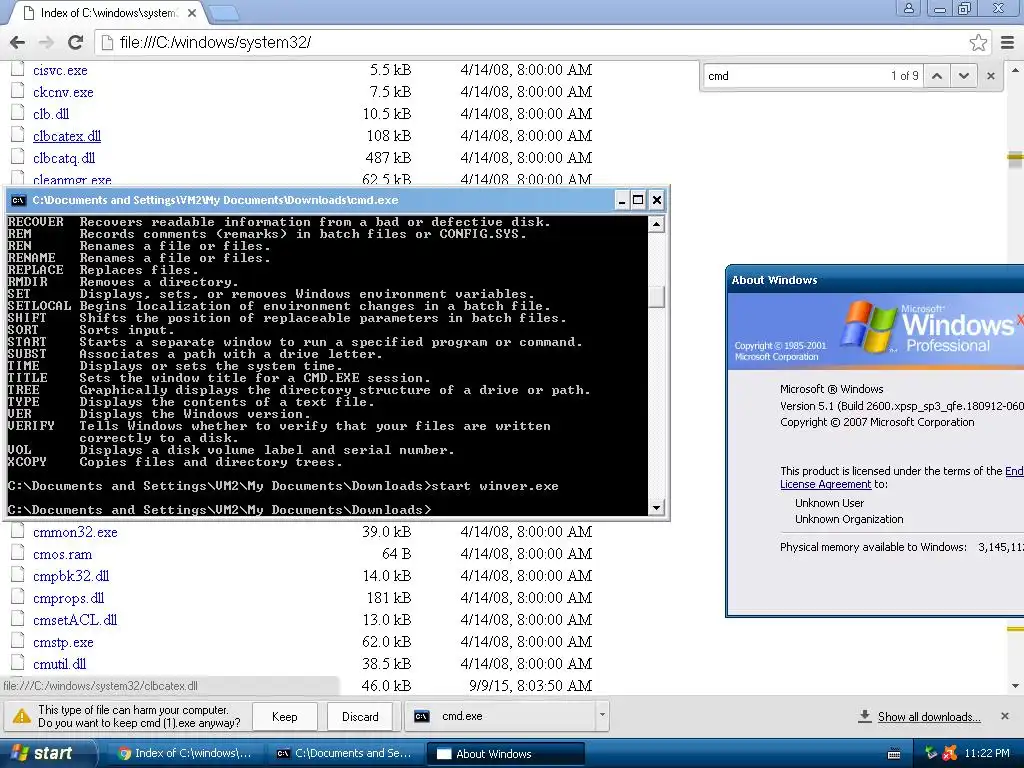Open cmd.exe item in downloads bar
This screenshot has height=768, width=1024.
[x=500, y=716]
